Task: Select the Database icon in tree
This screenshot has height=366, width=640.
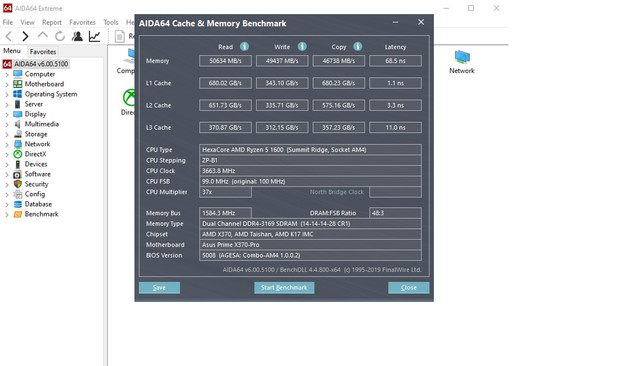Action: click(18, 204)
